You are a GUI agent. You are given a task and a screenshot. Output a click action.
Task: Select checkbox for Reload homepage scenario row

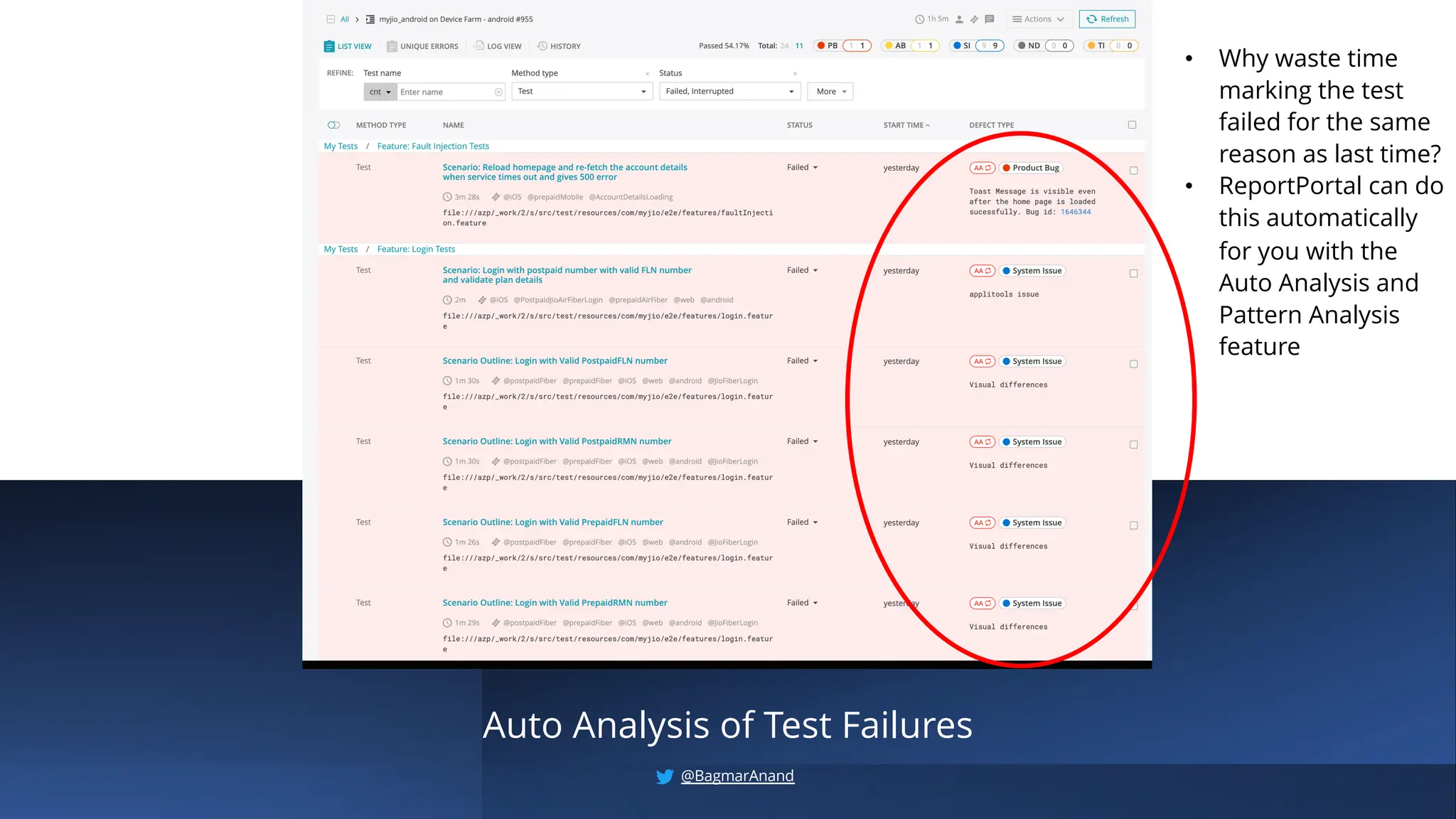[x=1134, y=171]
